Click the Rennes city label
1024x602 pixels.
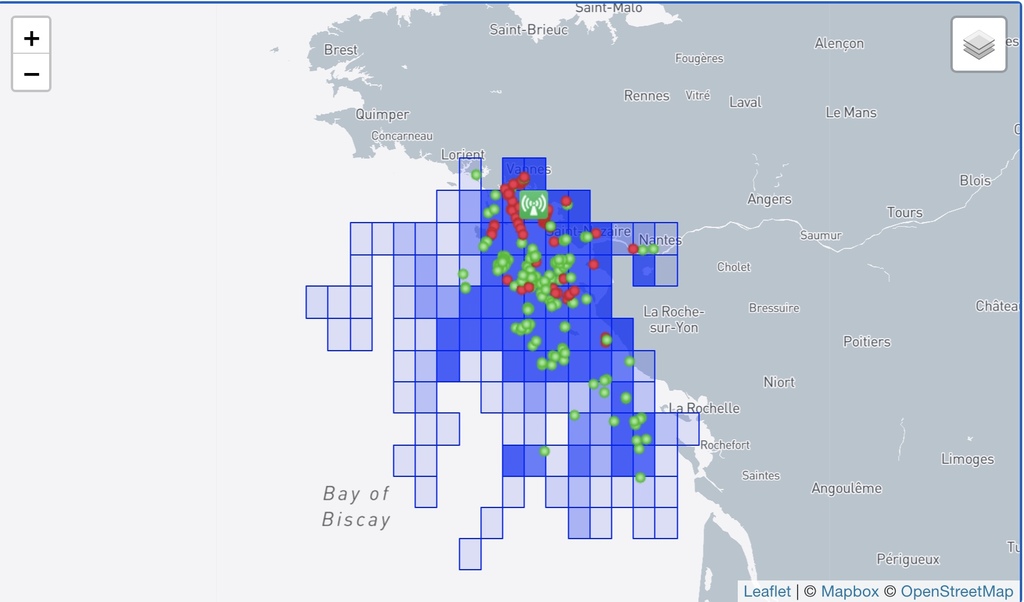click(x=647, y=95)
